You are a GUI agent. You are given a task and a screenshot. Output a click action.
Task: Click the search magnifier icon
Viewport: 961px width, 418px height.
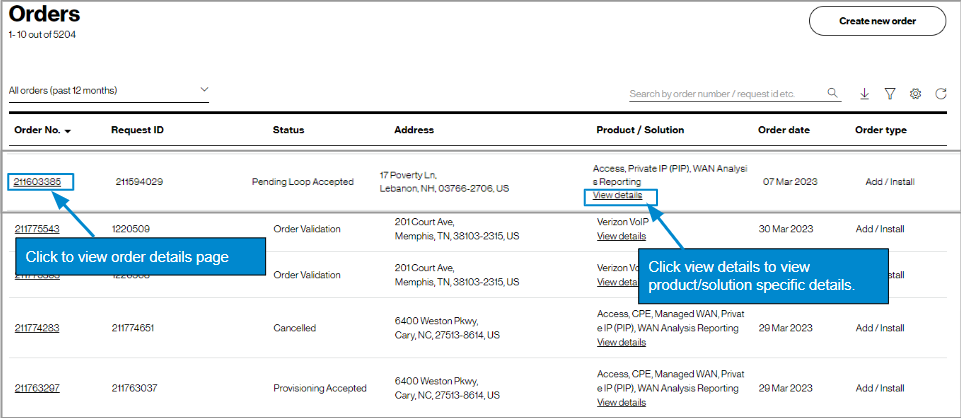tap(833, 94)
